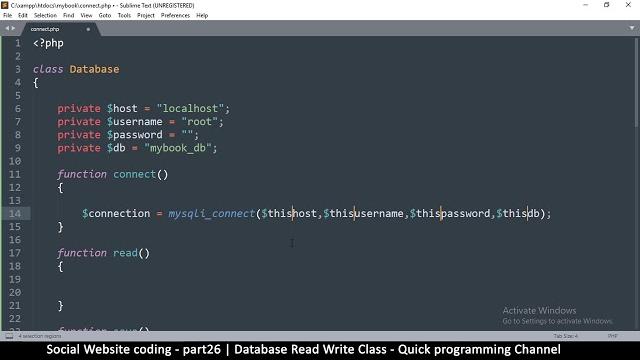This screenshot has width=640, height=360.
Task: Click the $db variable on line 9
Action: [116, 148]
